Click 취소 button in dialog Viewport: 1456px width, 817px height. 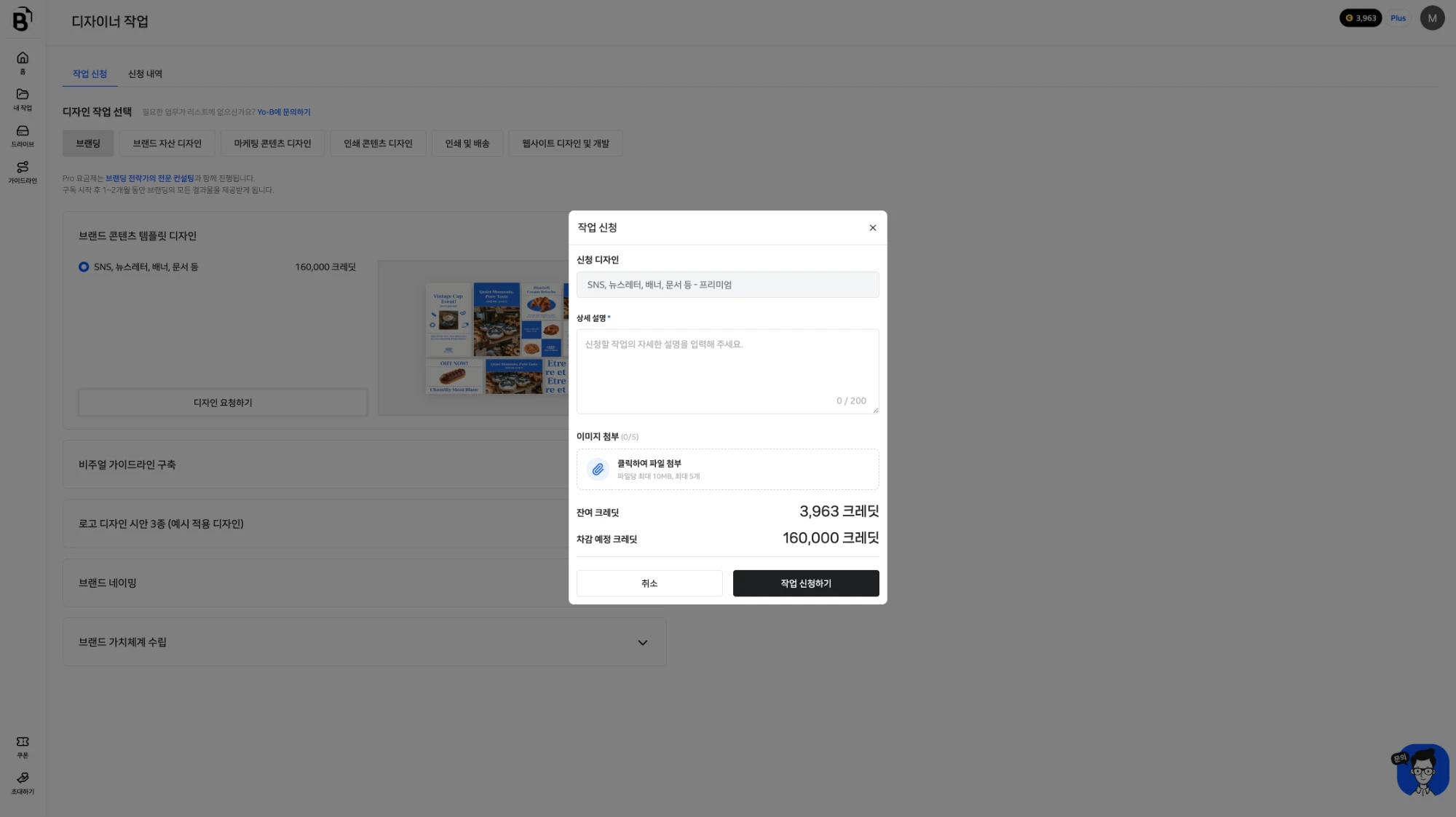(649, 583)
